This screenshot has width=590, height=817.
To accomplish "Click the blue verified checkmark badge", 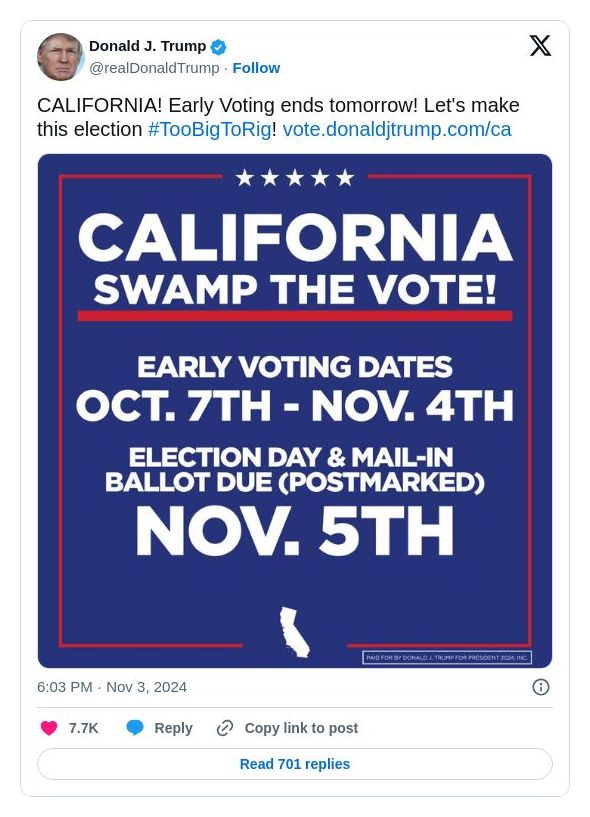I will pos(218,45).
